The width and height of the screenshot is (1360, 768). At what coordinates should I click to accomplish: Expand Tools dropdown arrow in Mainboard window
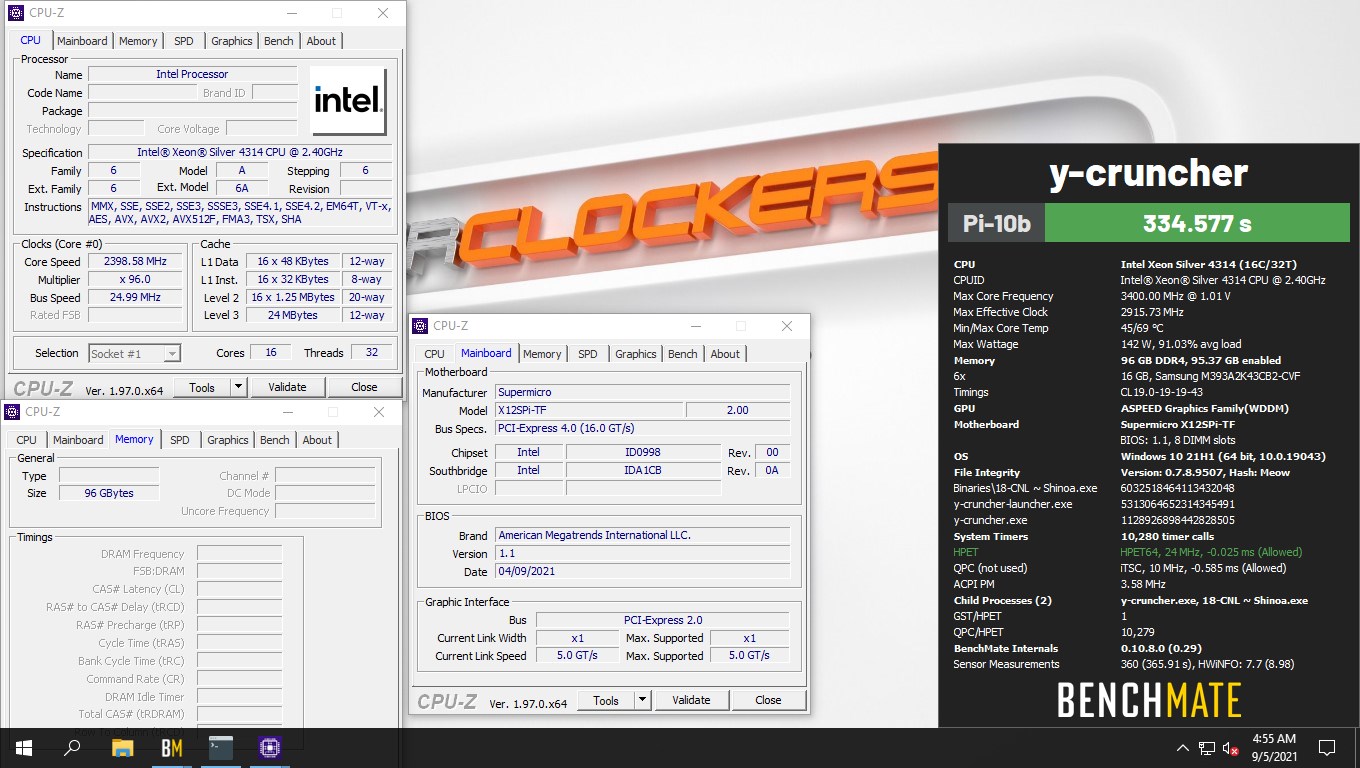point(643,700)
